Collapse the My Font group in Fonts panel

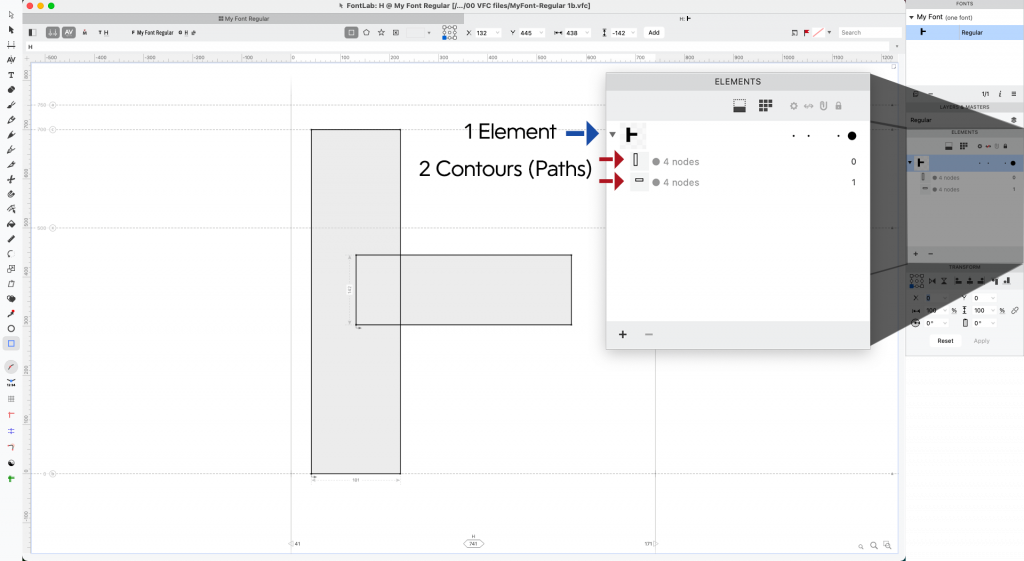pyautogui.click(x=912, y=18)
